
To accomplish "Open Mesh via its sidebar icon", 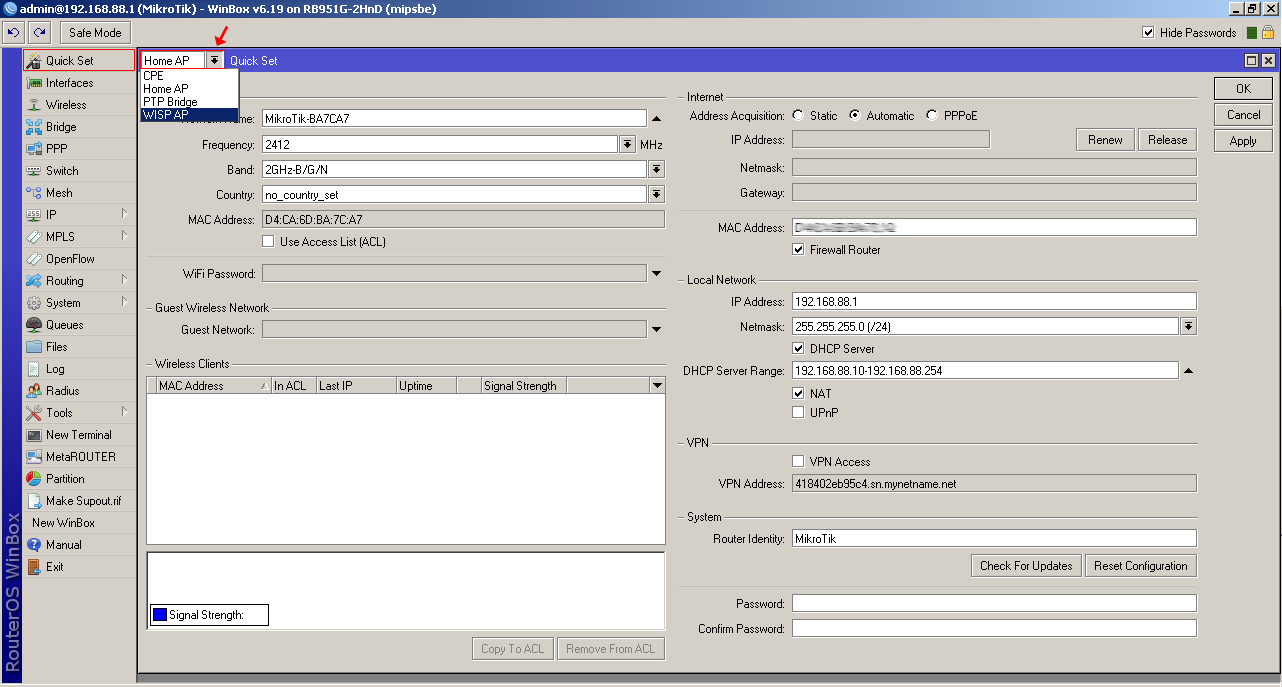I will coord(34,193).
